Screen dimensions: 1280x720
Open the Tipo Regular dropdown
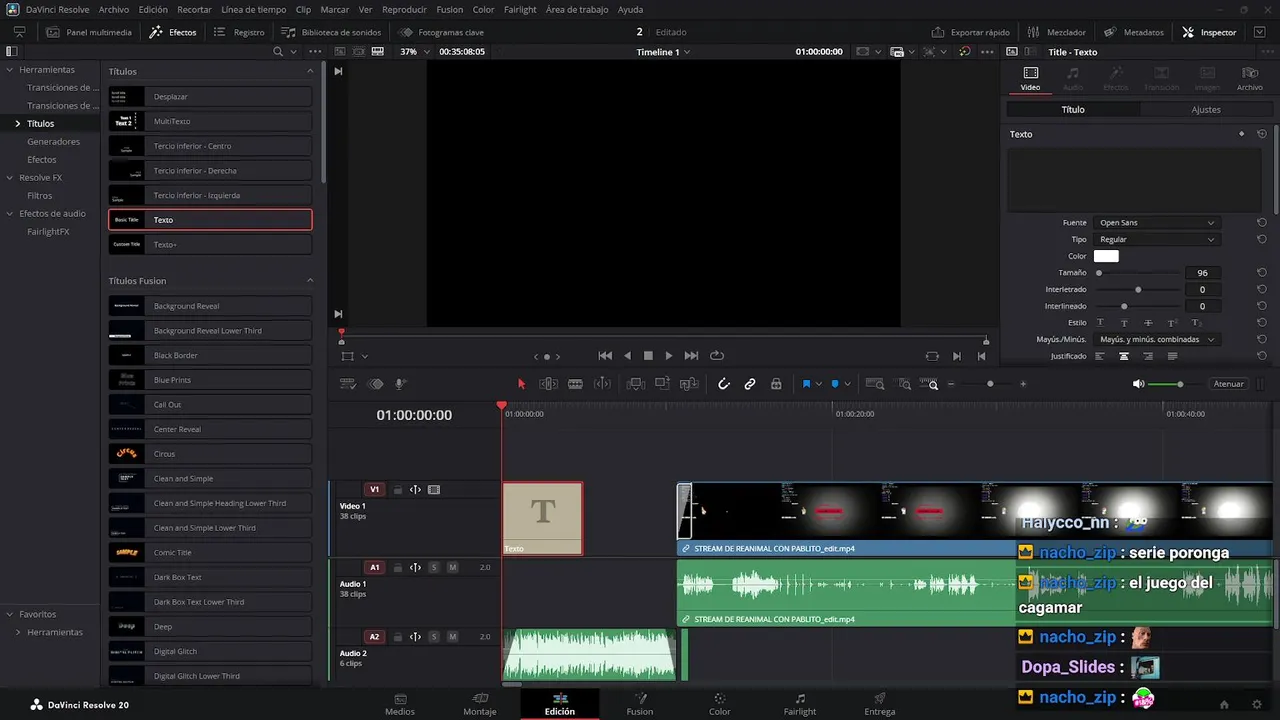coord(1157,240)
